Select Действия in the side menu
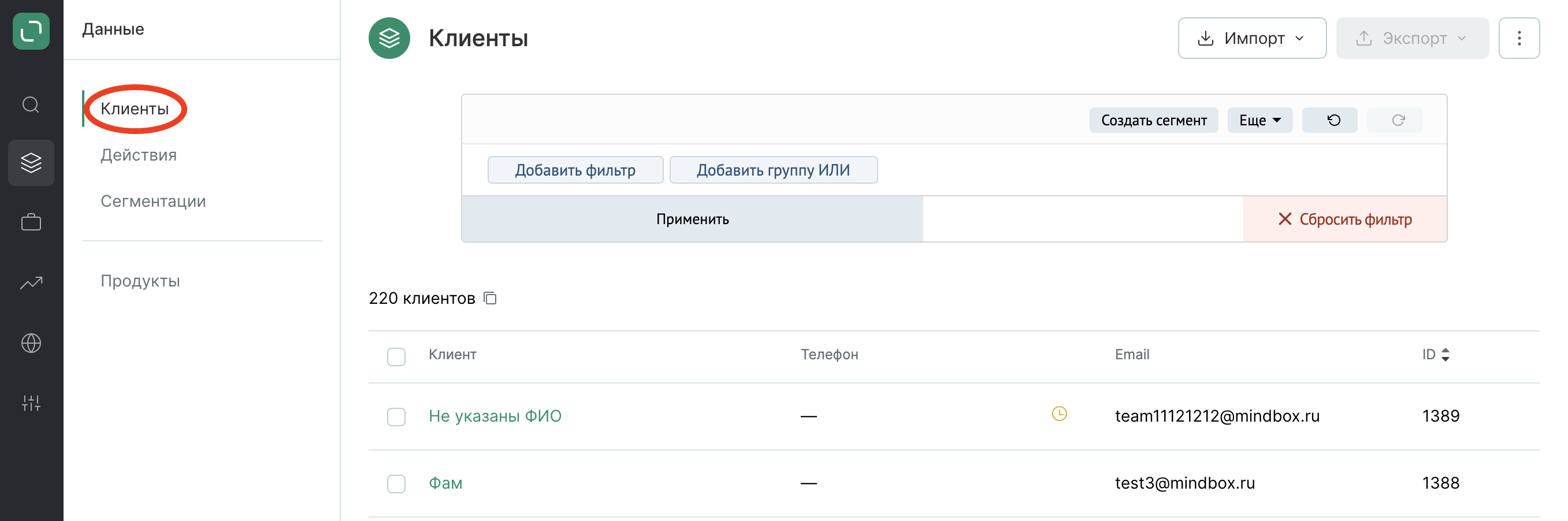Image resolution: width=1568 pixels, height=521 pixels. [x=139, y=155]
